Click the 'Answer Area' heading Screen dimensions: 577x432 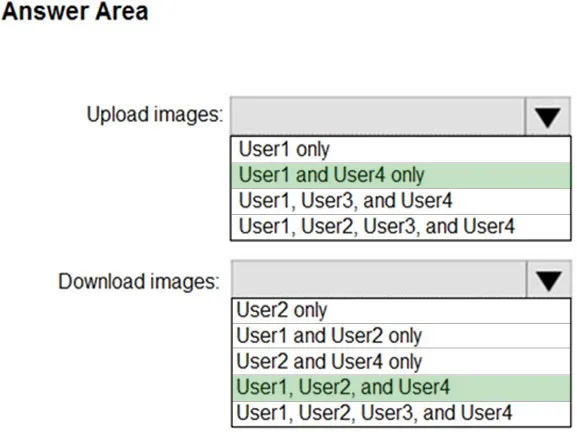tap(75, 11)
